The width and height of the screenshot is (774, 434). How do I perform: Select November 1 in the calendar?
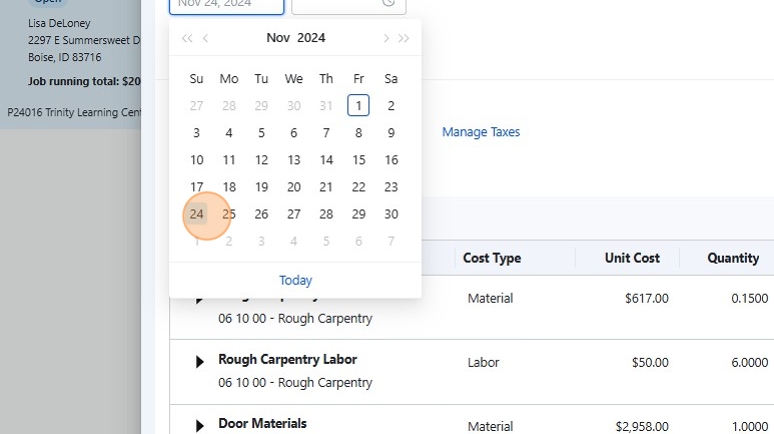pyautogui.click(x=359, y=105)
